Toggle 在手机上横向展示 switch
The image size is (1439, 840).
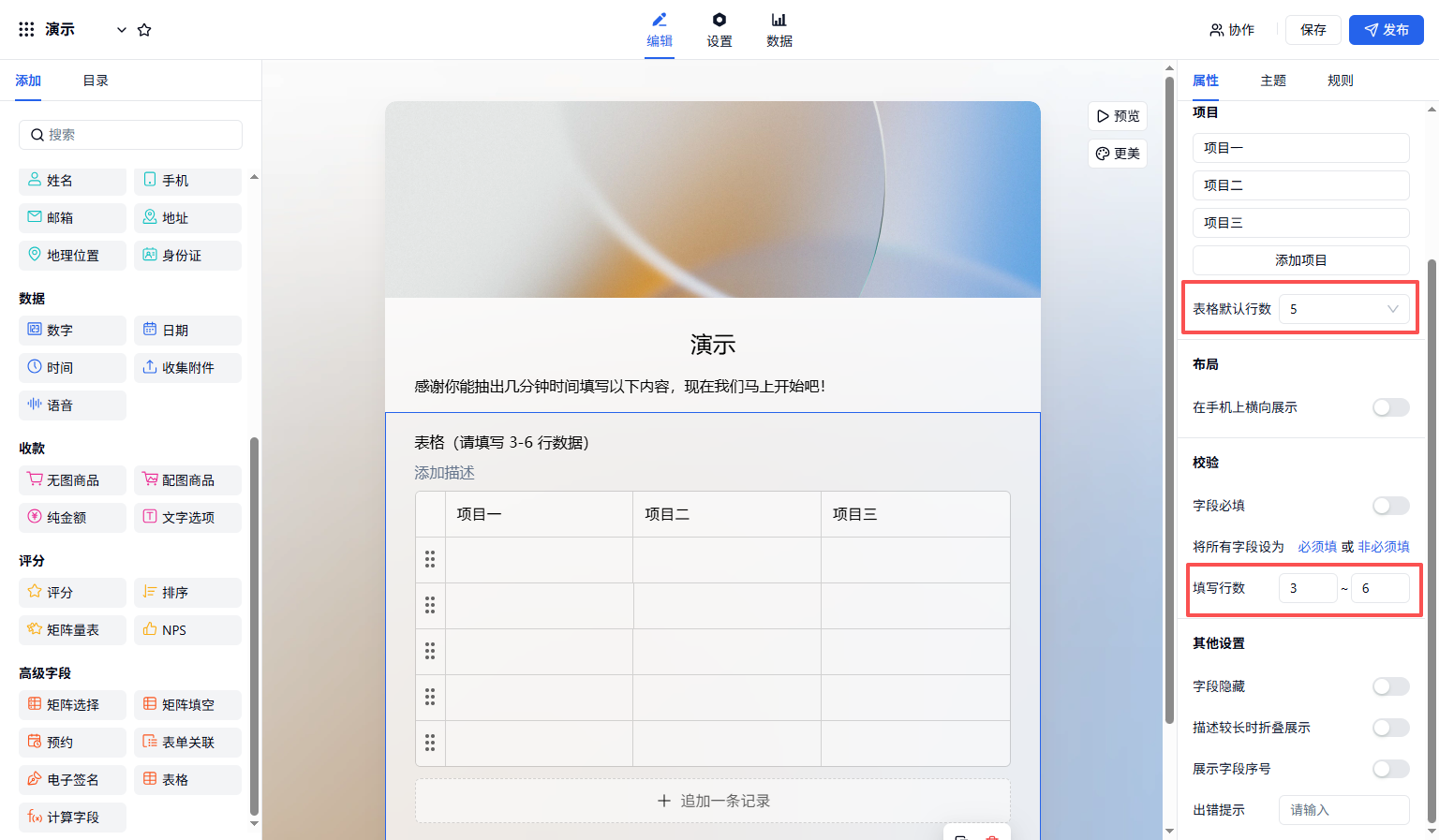(x=1390, y=407)
